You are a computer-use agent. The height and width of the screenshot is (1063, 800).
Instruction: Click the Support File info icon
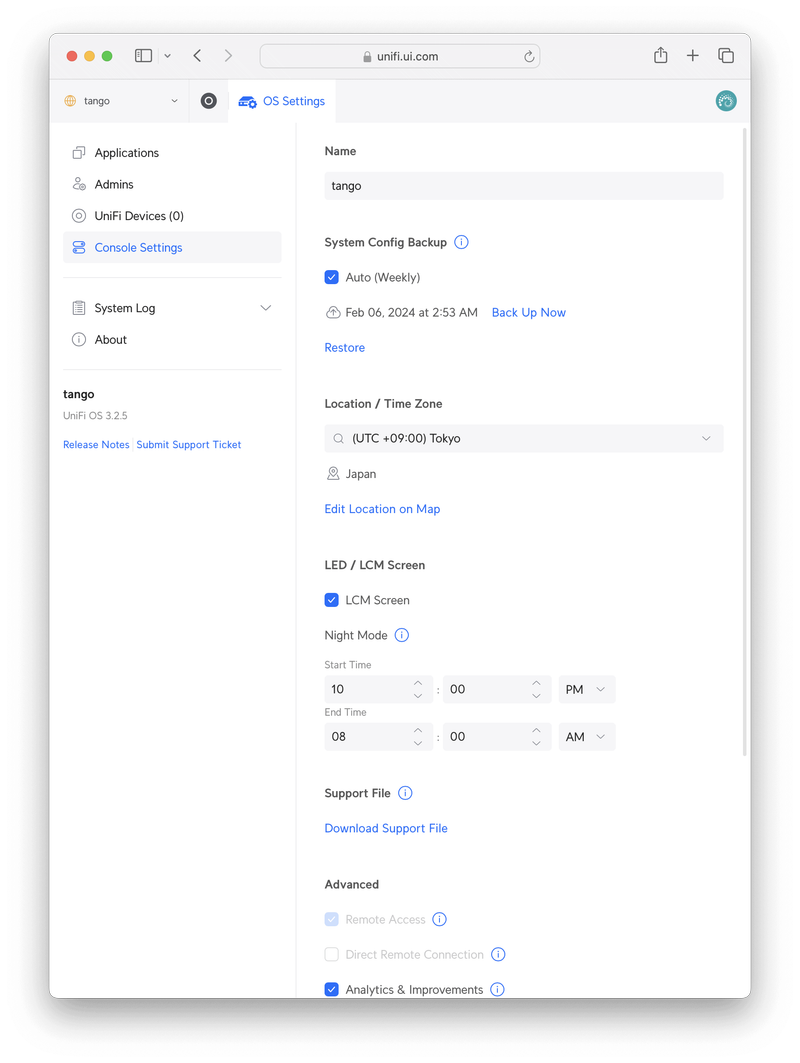[405, 793]
